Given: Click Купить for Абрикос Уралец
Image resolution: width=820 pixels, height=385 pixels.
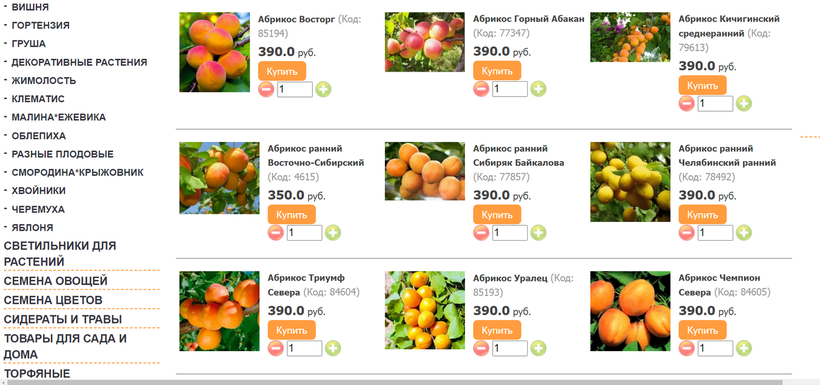Looking at the screenshot, I should (497, 330).
